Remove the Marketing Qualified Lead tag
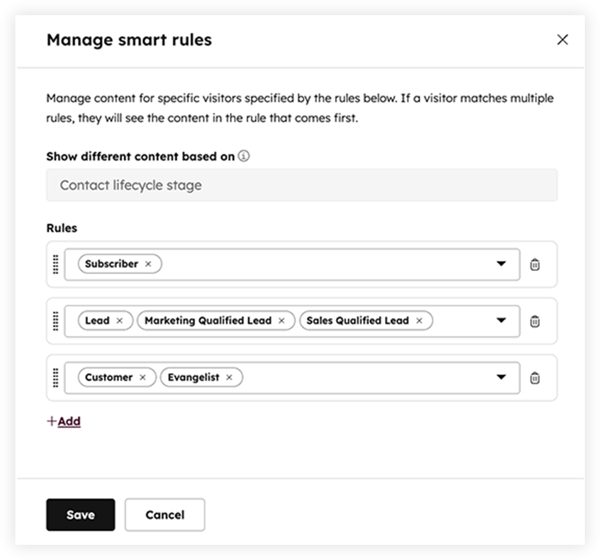600x560 pixels. [x=281, y=321]
